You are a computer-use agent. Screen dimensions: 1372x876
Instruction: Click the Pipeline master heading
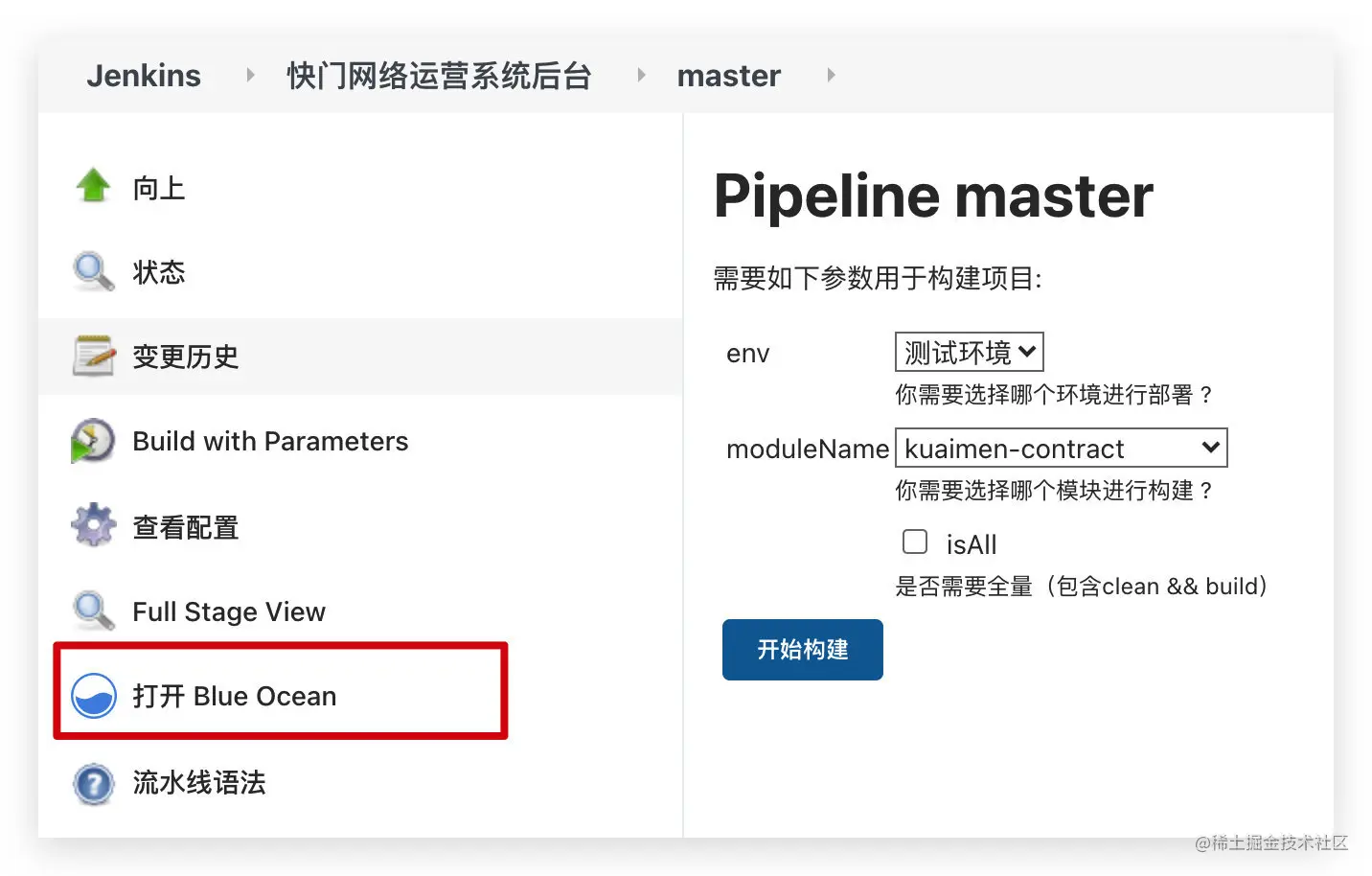pyautogui.click(x=933, y=196)
